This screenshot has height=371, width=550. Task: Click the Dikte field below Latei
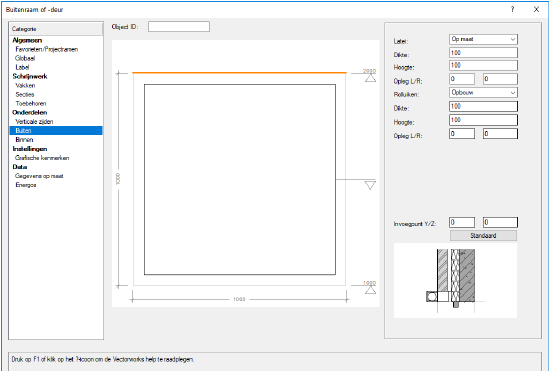click(x=483, y=53)
